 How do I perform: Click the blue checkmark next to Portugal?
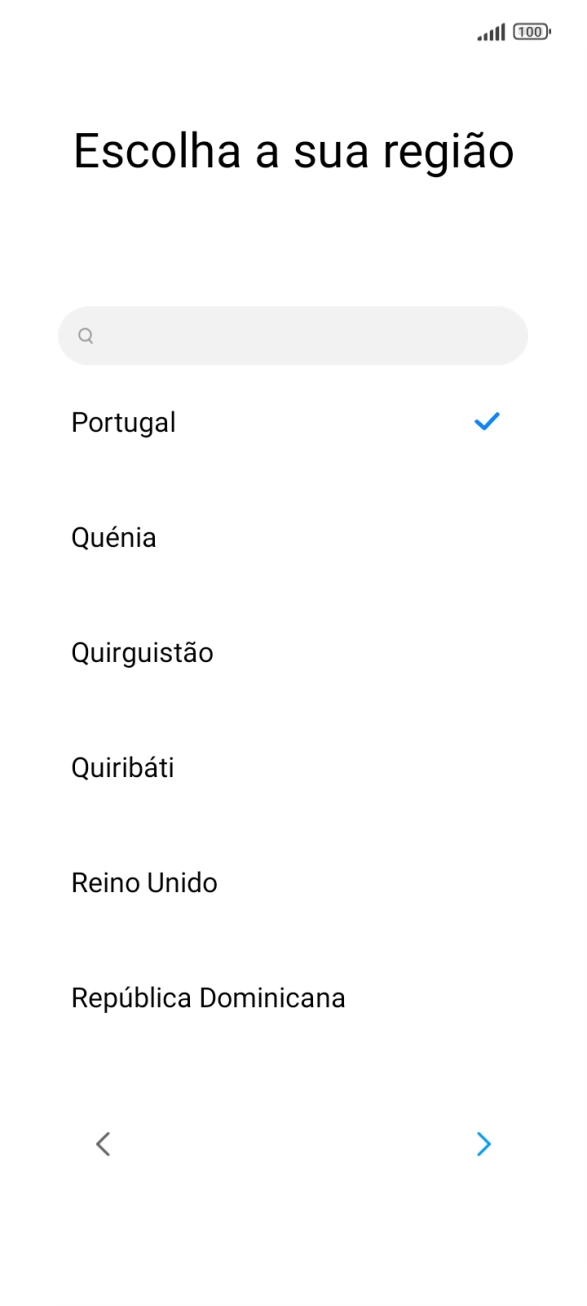point(486,421)
